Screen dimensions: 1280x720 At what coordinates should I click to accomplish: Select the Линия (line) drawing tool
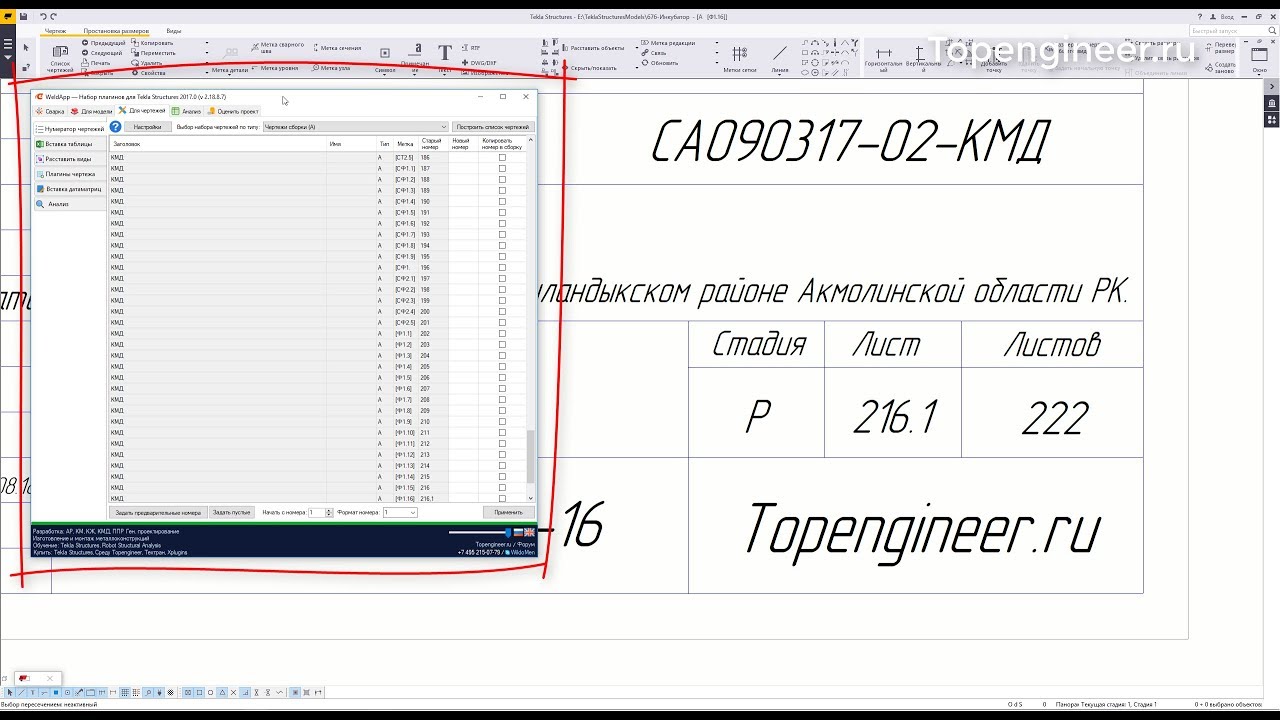(x=780, y=59)
